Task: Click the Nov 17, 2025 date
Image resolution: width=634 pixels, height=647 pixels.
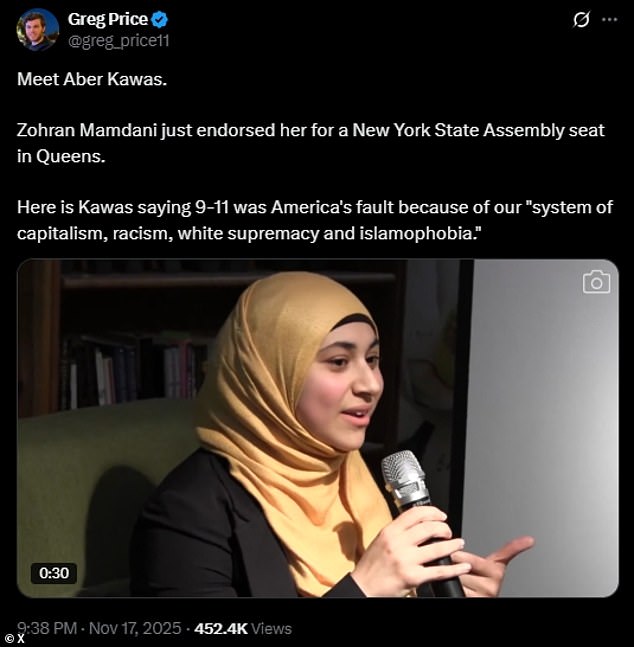Action: coord(135,628)
